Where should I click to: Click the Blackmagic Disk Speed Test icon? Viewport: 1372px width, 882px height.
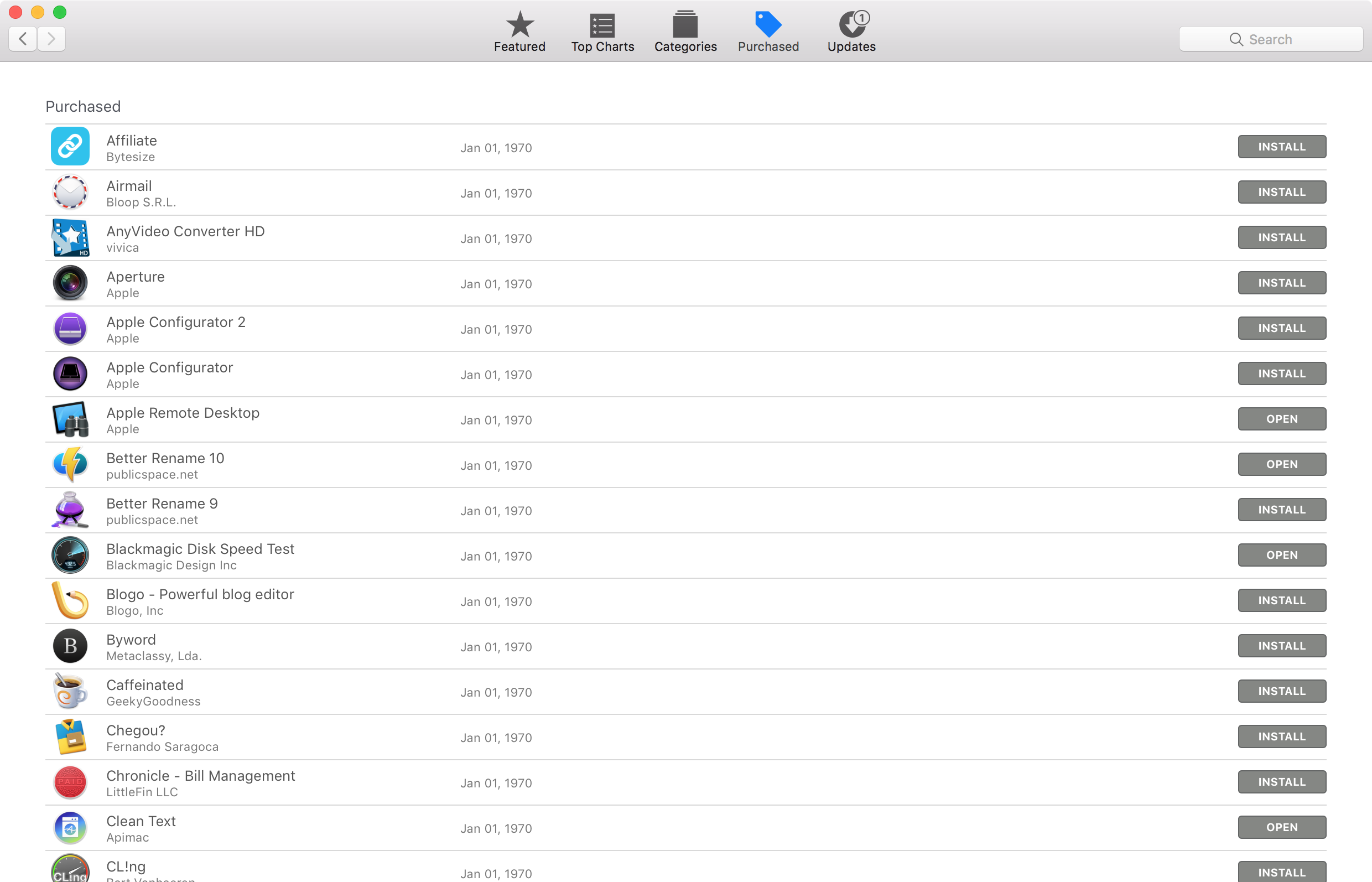click(70, 555)
